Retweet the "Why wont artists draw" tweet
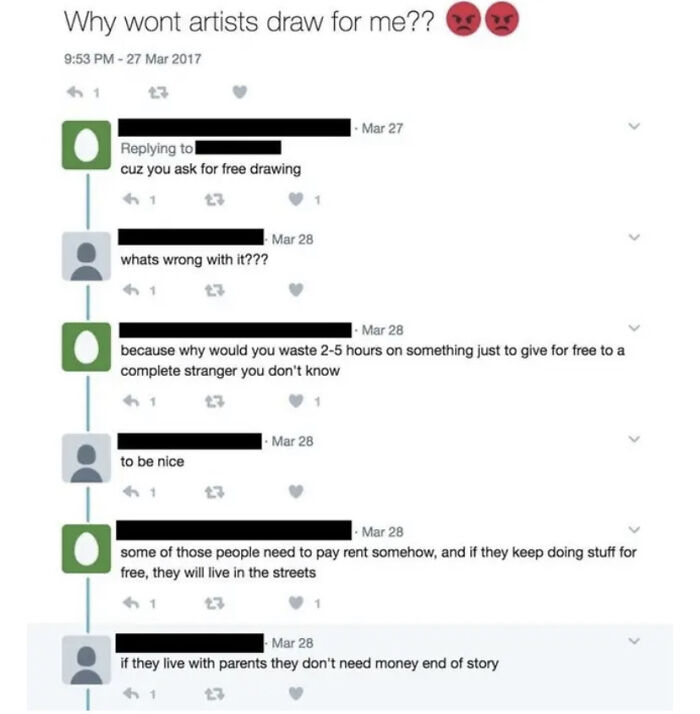Screen dimensions: 700x714 [158, 93]
